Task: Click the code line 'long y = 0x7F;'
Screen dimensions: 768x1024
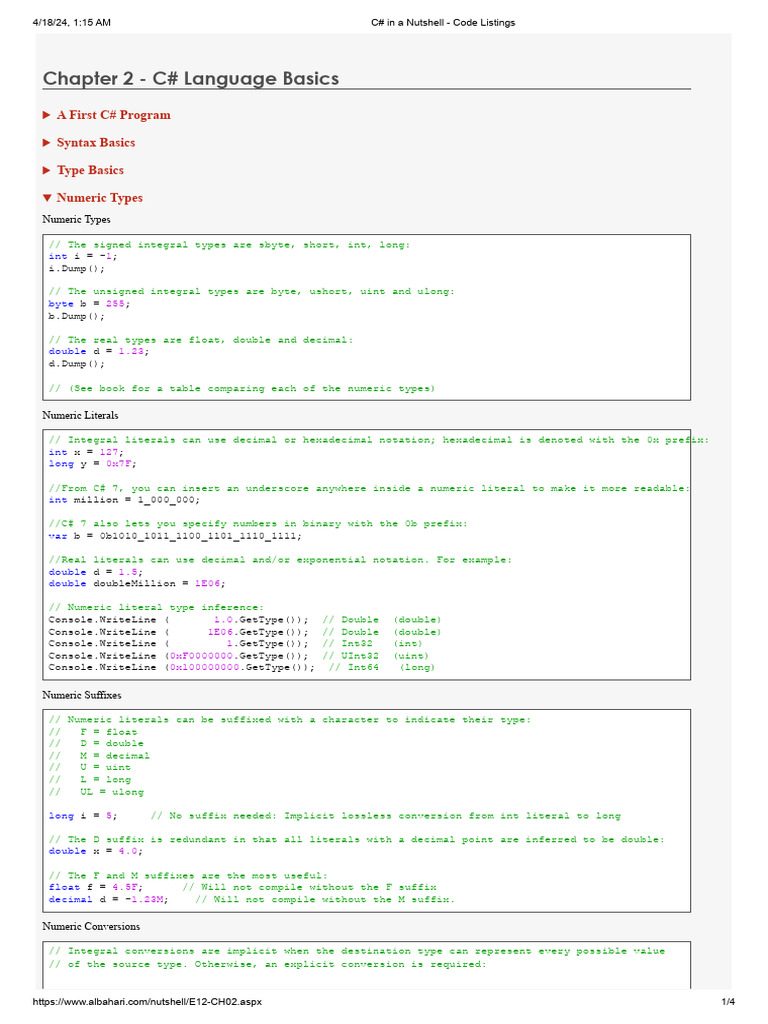Action: point(92,464)
